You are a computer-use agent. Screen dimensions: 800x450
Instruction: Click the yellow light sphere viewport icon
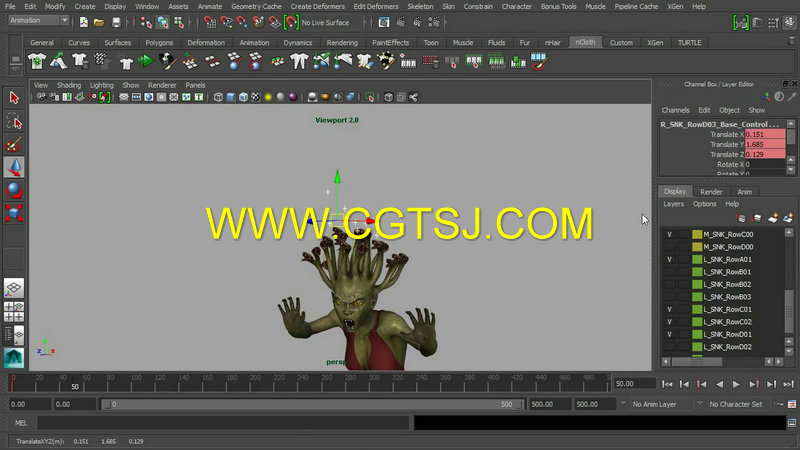pyautogui.click(x=268, y=97)
